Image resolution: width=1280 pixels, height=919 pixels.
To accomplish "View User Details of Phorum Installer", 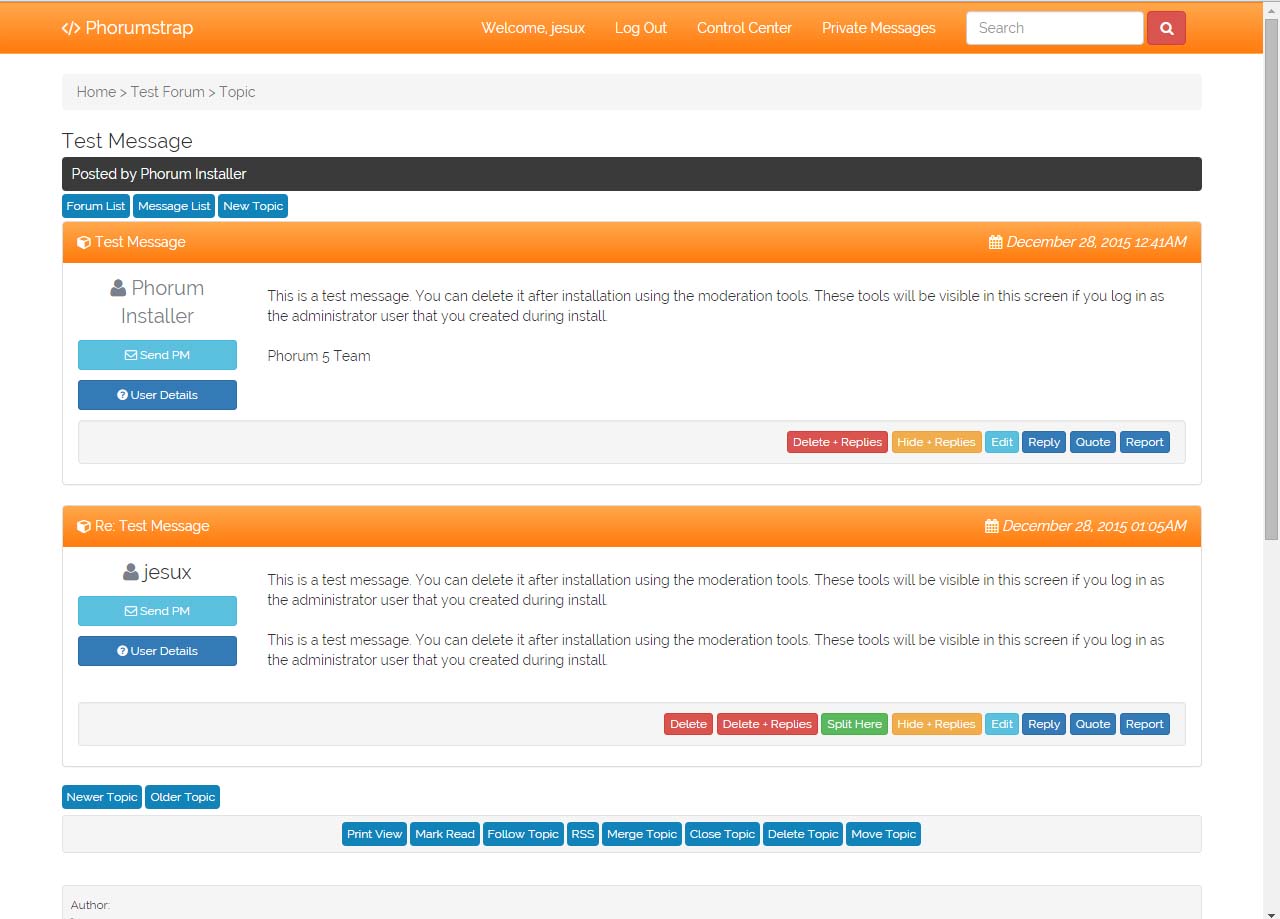I will point(157,395).
